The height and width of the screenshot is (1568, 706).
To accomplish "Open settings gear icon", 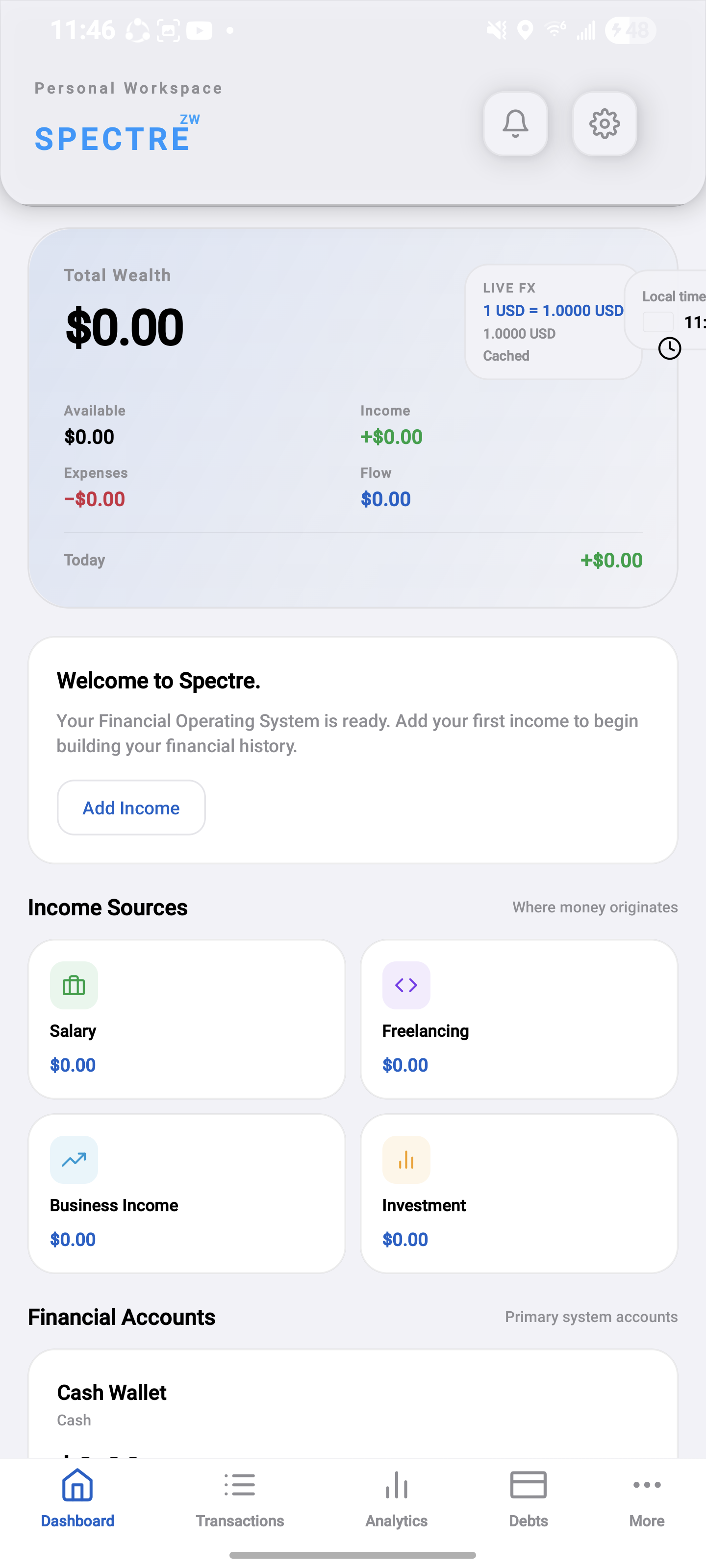I will coord(605,124).
